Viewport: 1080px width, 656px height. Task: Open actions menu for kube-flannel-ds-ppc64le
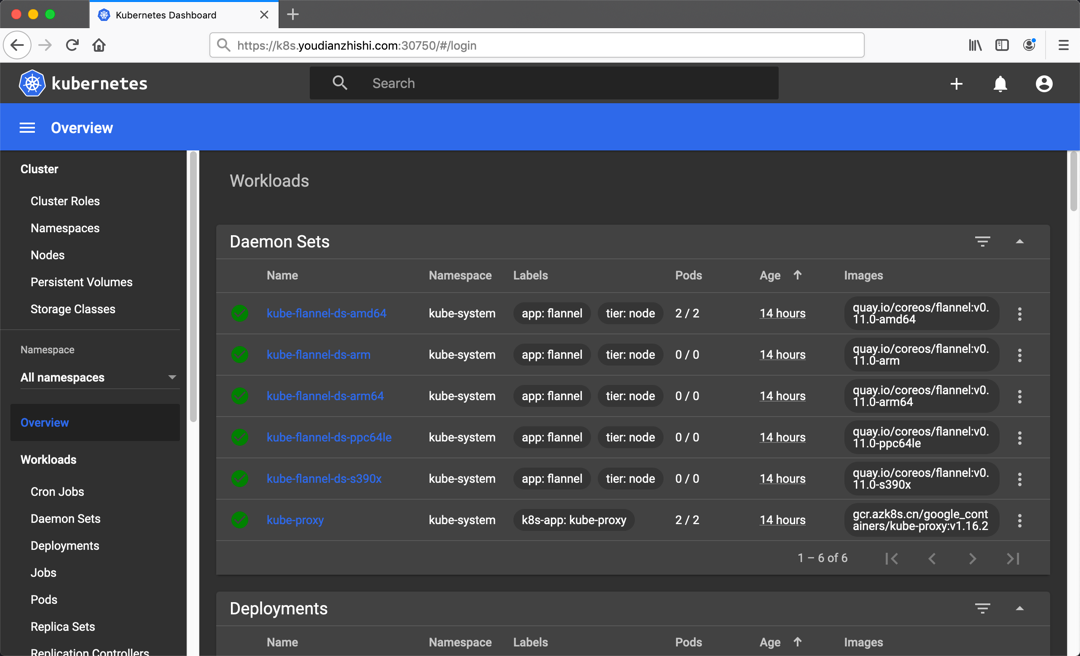[1019, 438]
